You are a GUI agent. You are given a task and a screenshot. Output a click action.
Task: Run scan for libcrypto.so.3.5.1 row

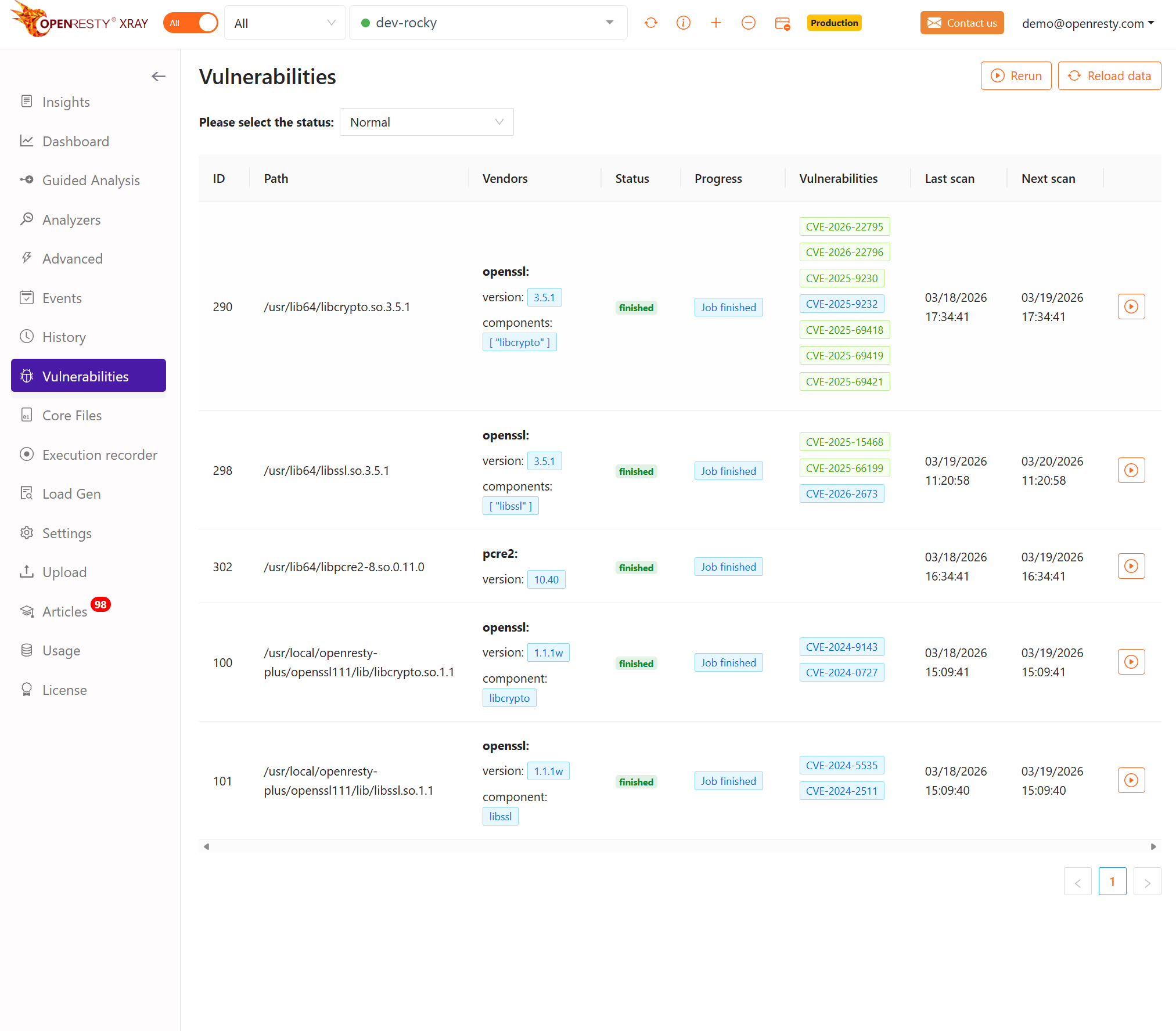click(1131, 307)
